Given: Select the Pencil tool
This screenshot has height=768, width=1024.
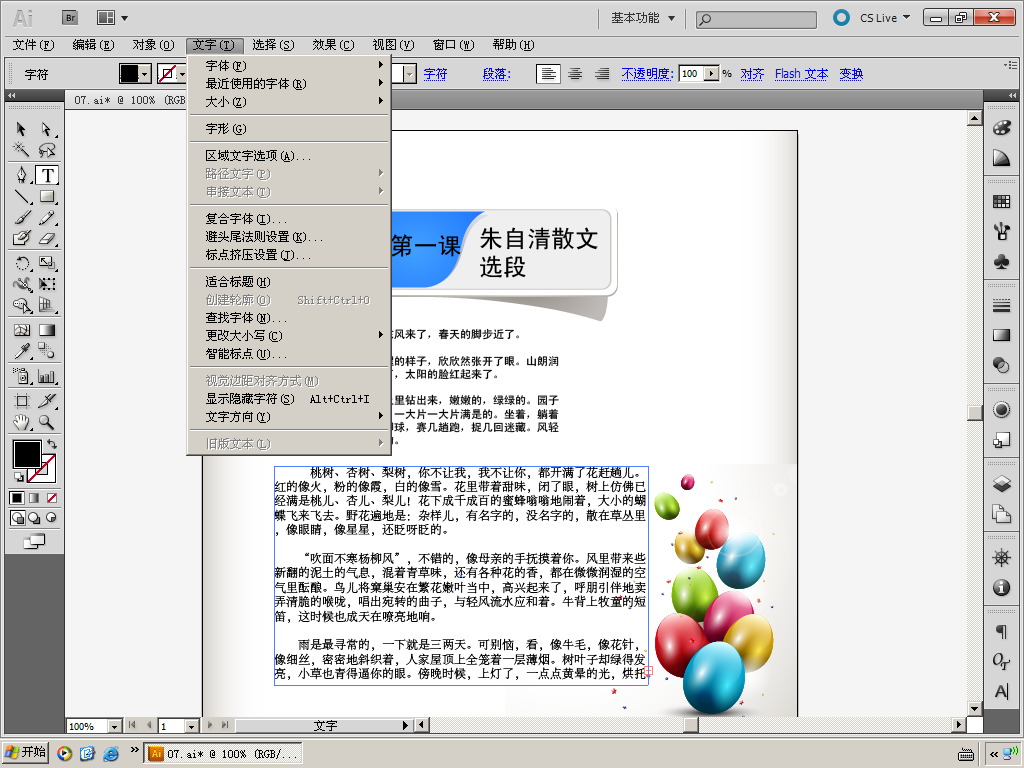Looking at the screenshot, I should pos(46,217).
